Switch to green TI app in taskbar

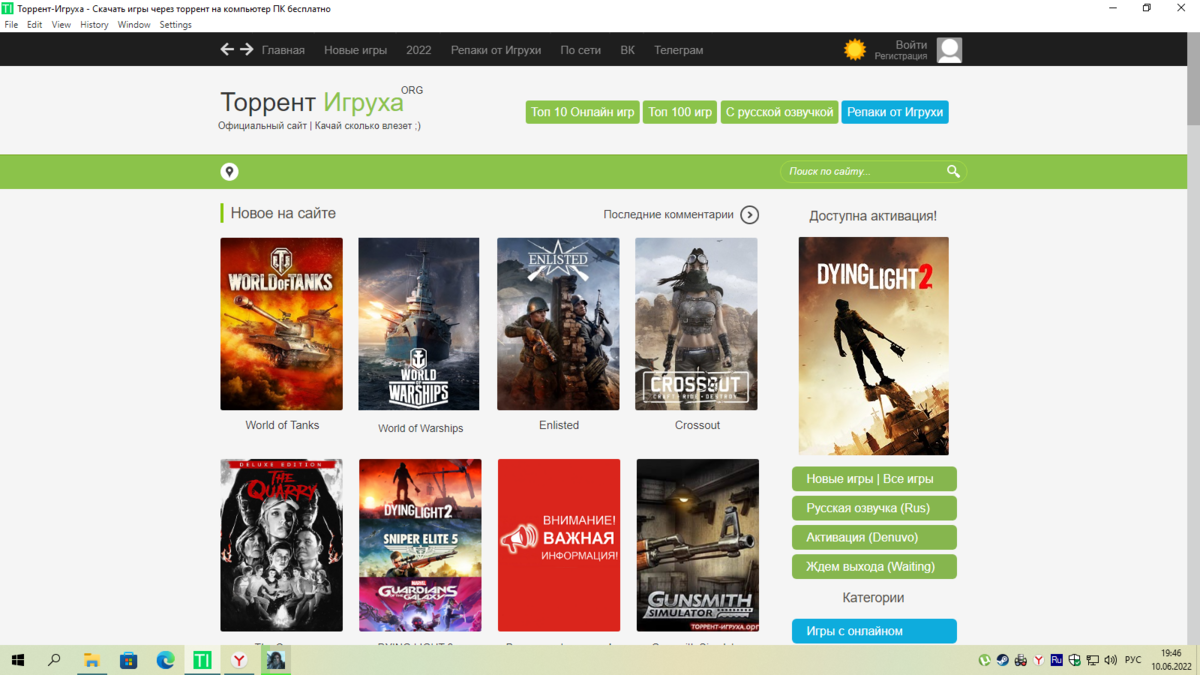point(202,660)
